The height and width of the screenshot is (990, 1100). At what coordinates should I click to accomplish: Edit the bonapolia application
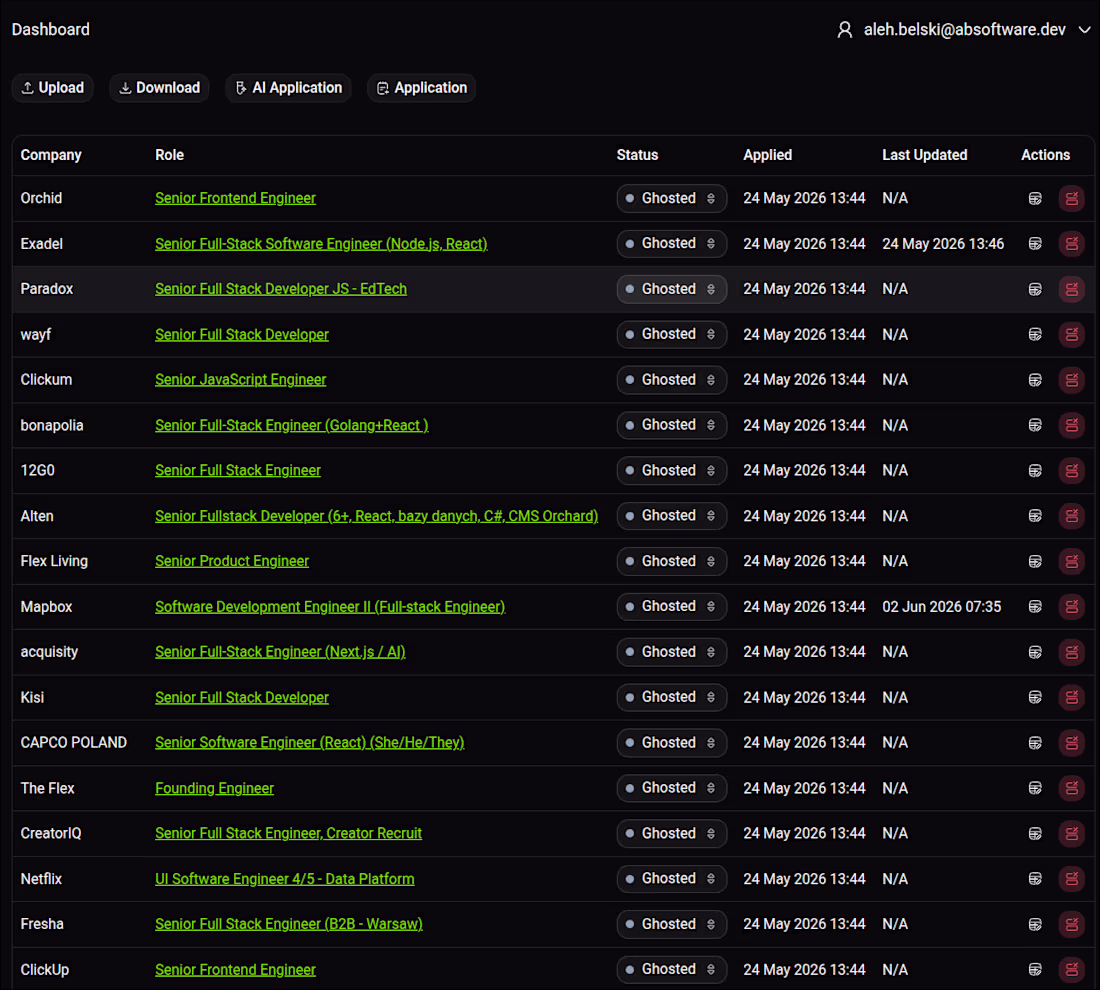coord(1035,425)
